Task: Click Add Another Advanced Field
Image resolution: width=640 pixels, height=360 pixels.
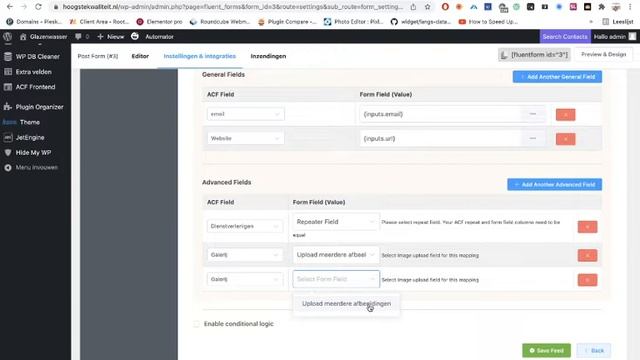Action: (x=554, y=184)
